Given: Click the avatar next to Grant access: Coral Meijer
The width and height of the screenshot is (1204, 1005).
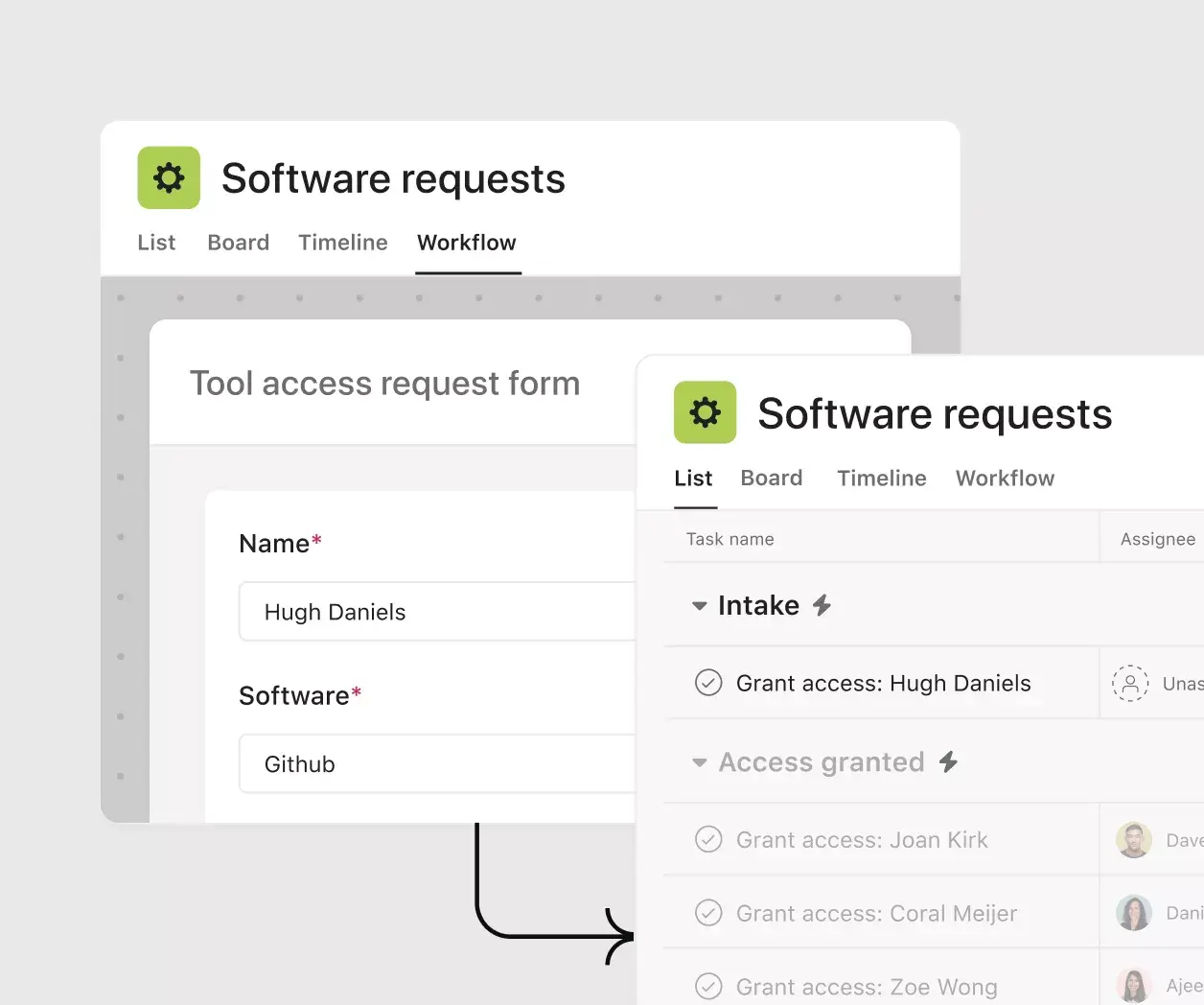Looking at the screenshot, I should pyautogui.click(x=1134, y=912).
